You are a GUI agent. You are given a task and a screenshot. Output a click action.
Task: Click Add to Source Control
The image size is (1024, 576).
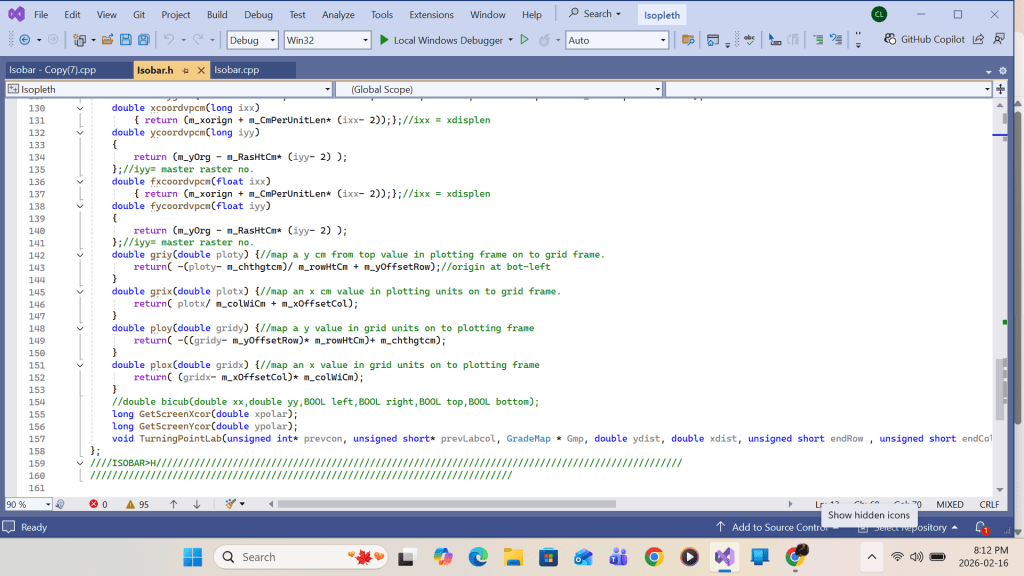772,527
